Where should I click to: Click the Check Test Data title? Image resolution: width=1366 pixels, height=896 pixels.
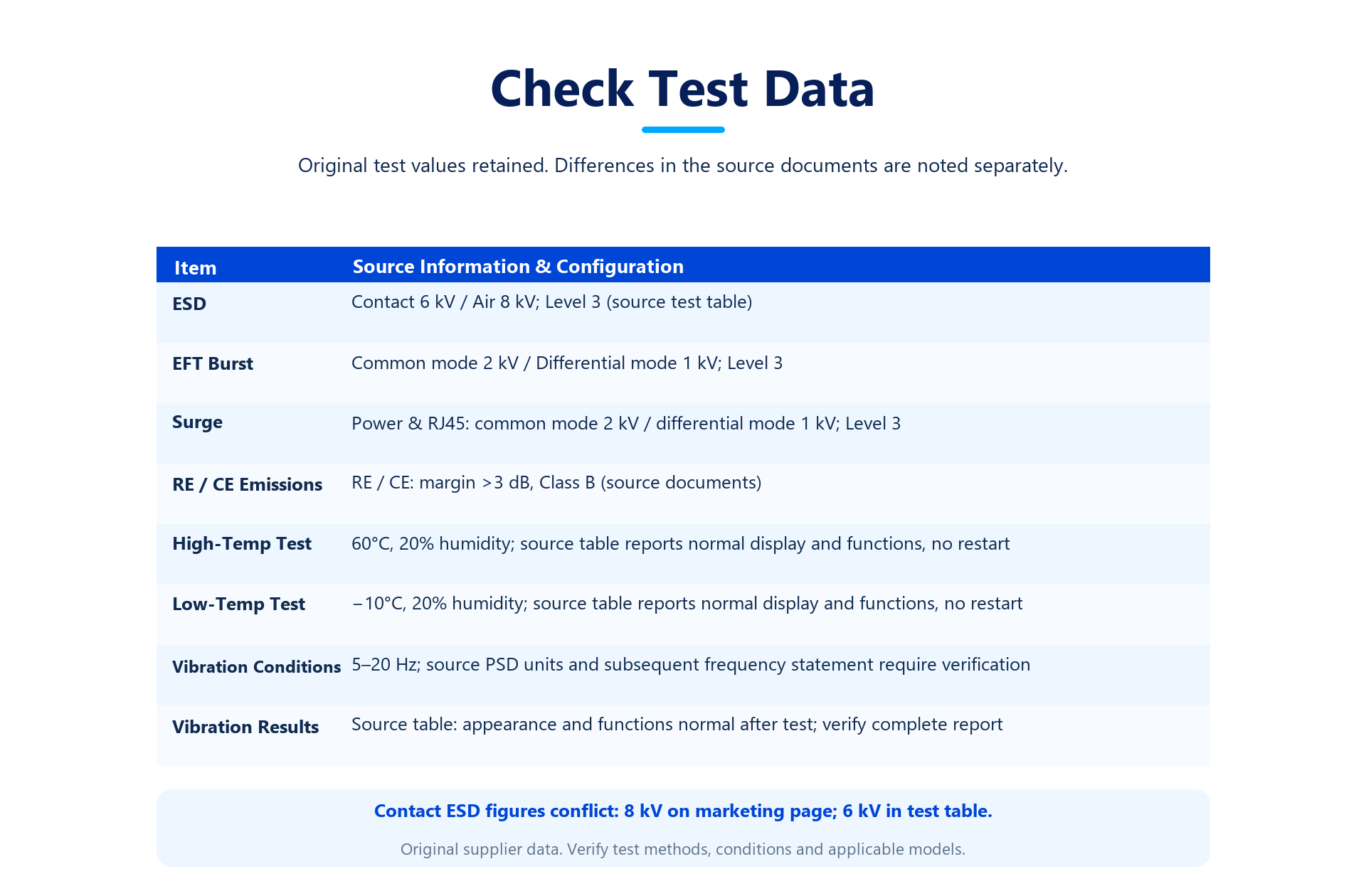(682, 89)
